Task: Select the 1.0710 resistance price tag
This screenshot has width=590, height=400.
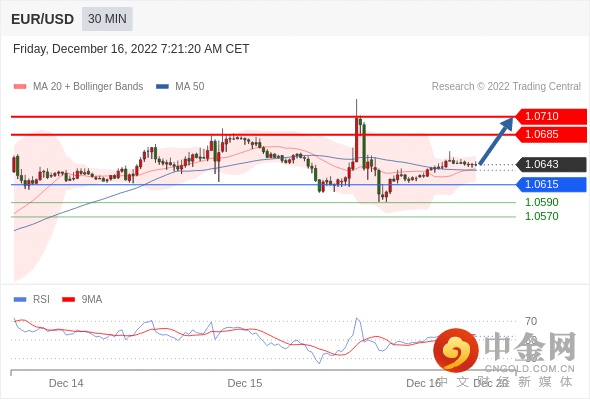Action: pos(551,116)
